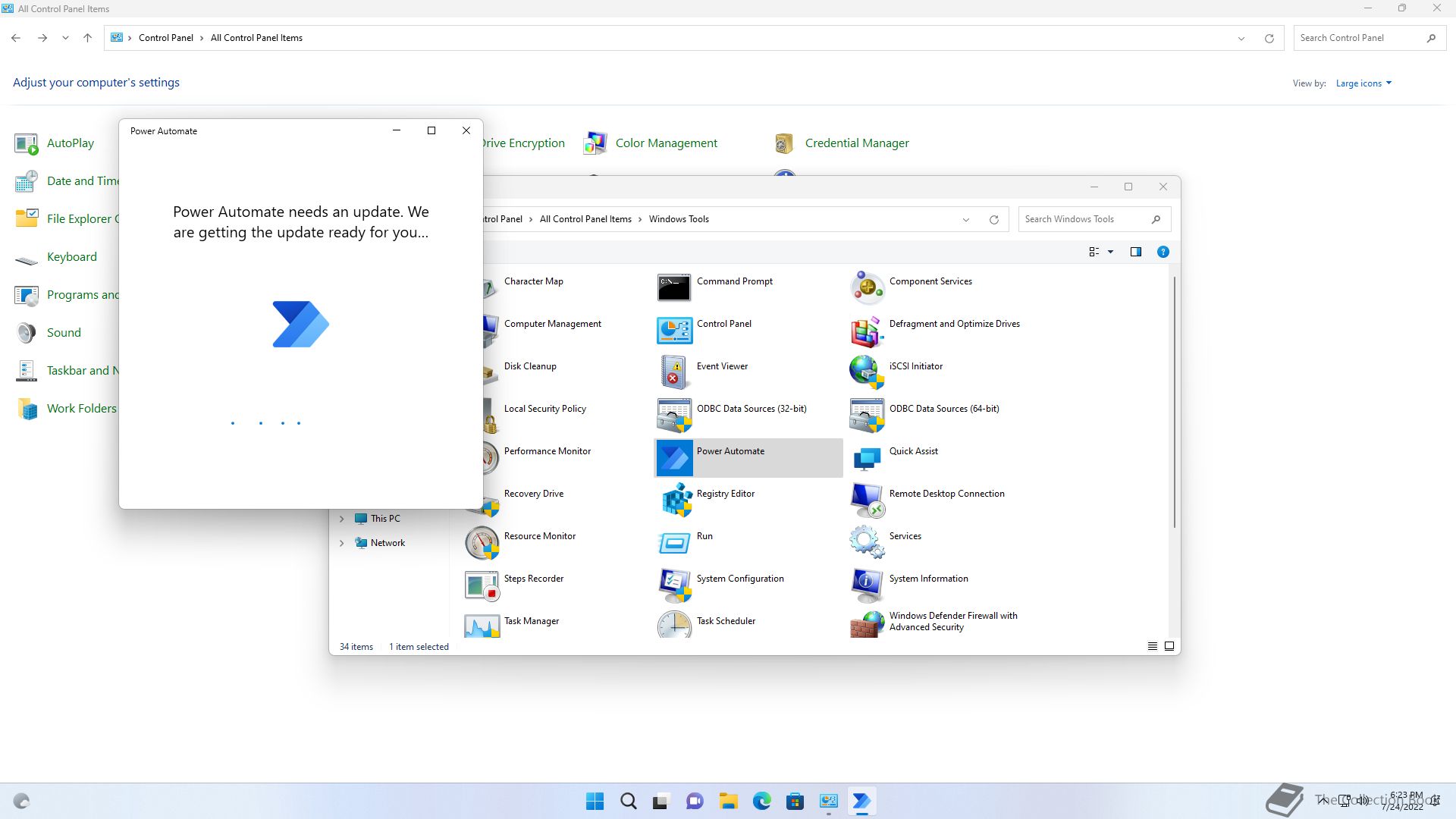Open the Task Manager icon
The image size is (1456, 819).
[482, 625]
